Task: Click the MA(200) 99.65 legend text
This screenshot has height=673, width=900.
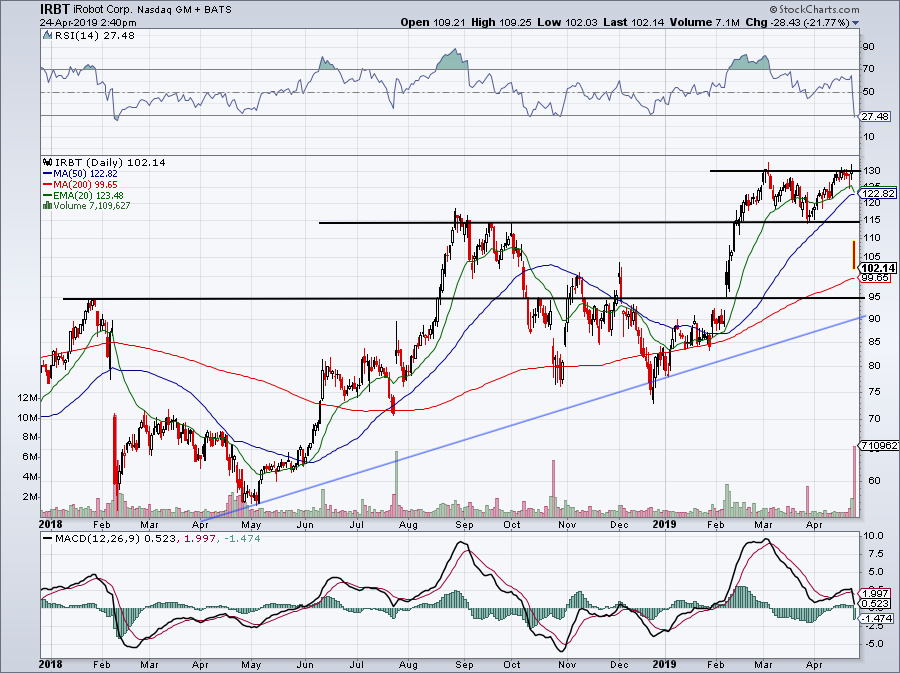Action: point(85,185)
